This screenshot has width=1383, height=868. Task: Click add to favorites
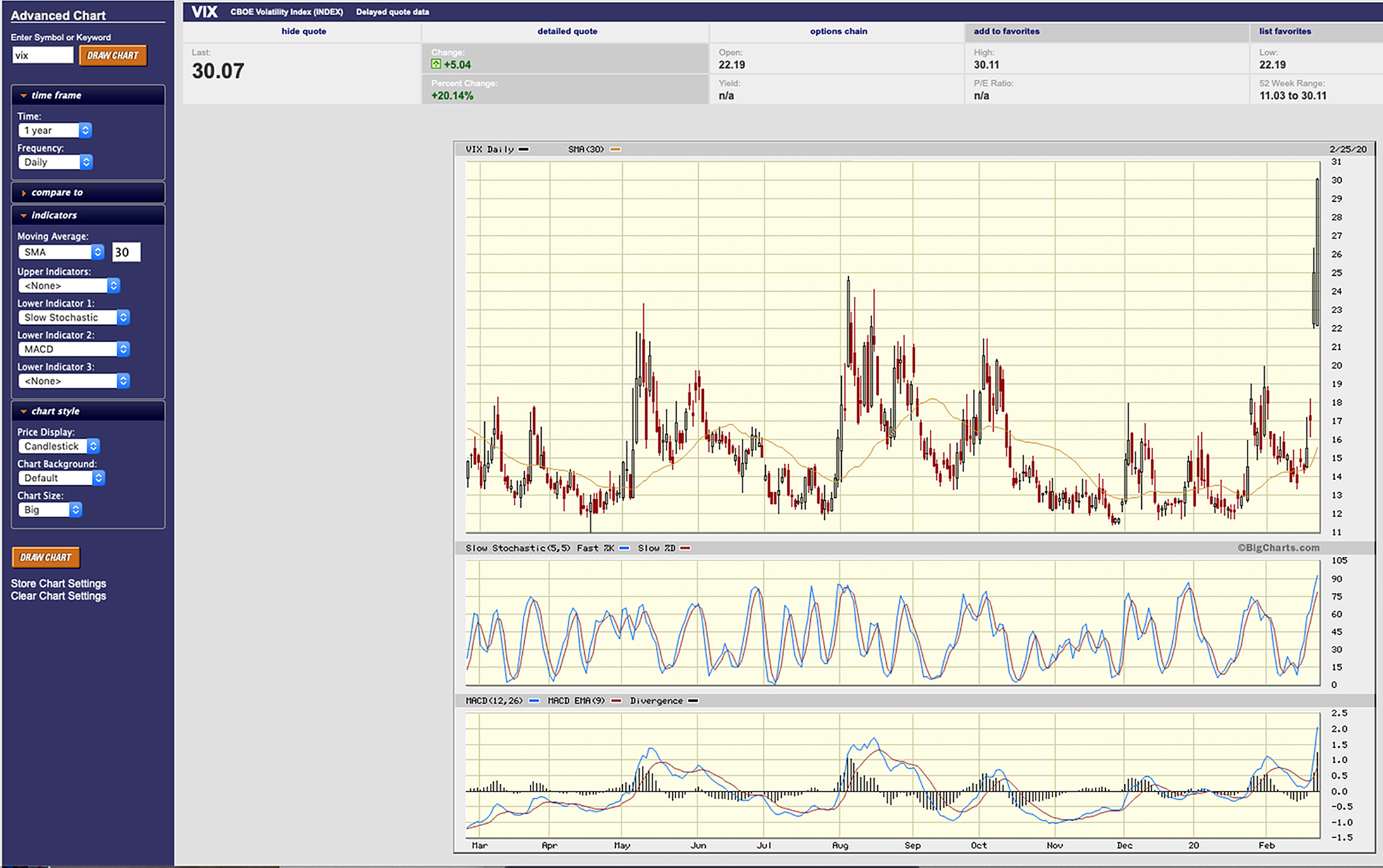coord(1006,31)
